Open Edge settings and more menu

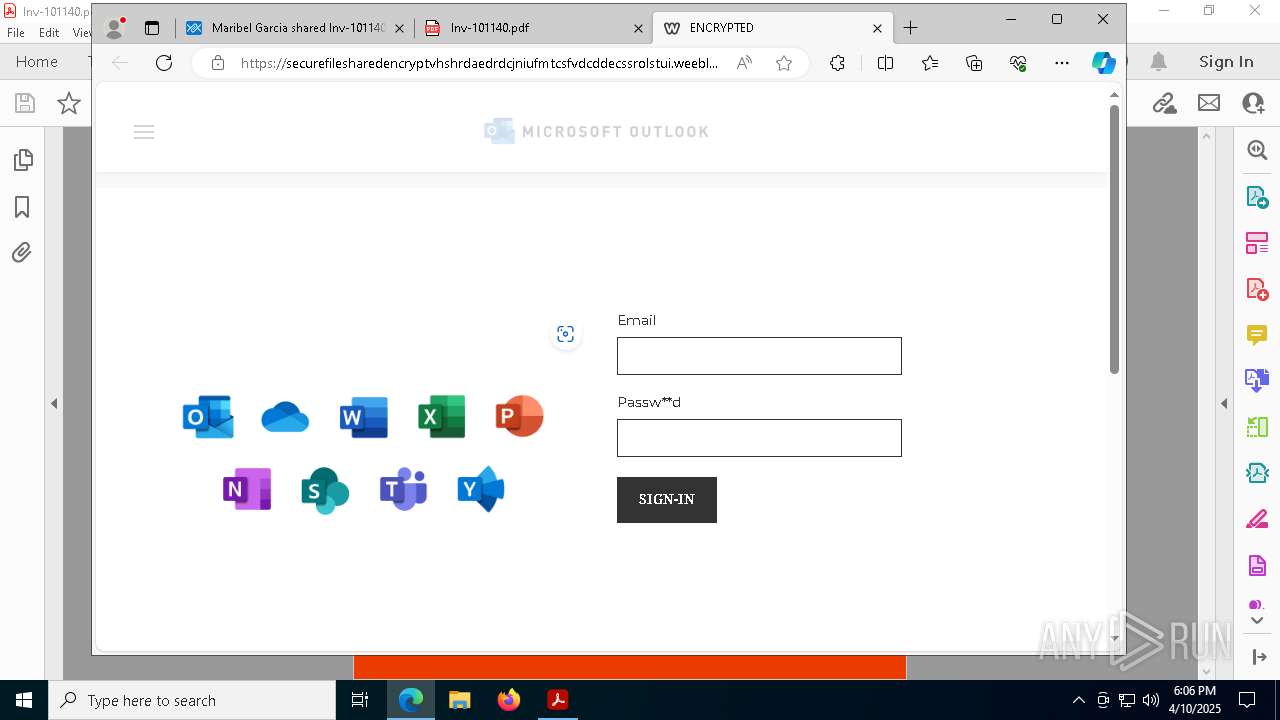pos(1062,63)
